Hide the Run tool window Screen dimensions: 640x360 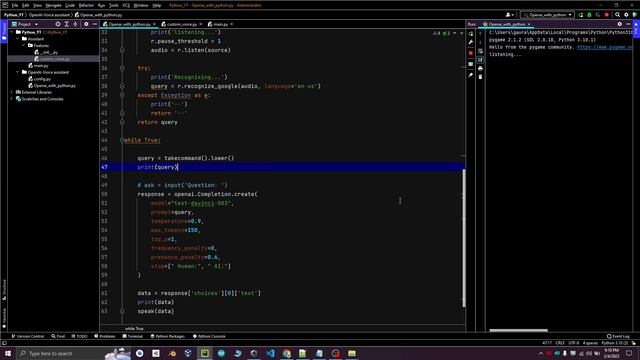[x=628, y=24]
